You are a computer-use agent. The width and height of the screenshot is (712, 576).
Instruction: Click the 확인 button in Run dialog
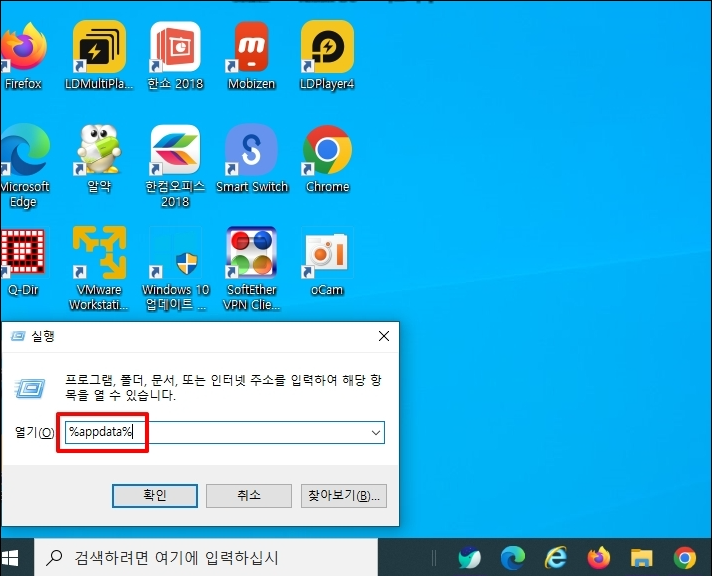155,495
